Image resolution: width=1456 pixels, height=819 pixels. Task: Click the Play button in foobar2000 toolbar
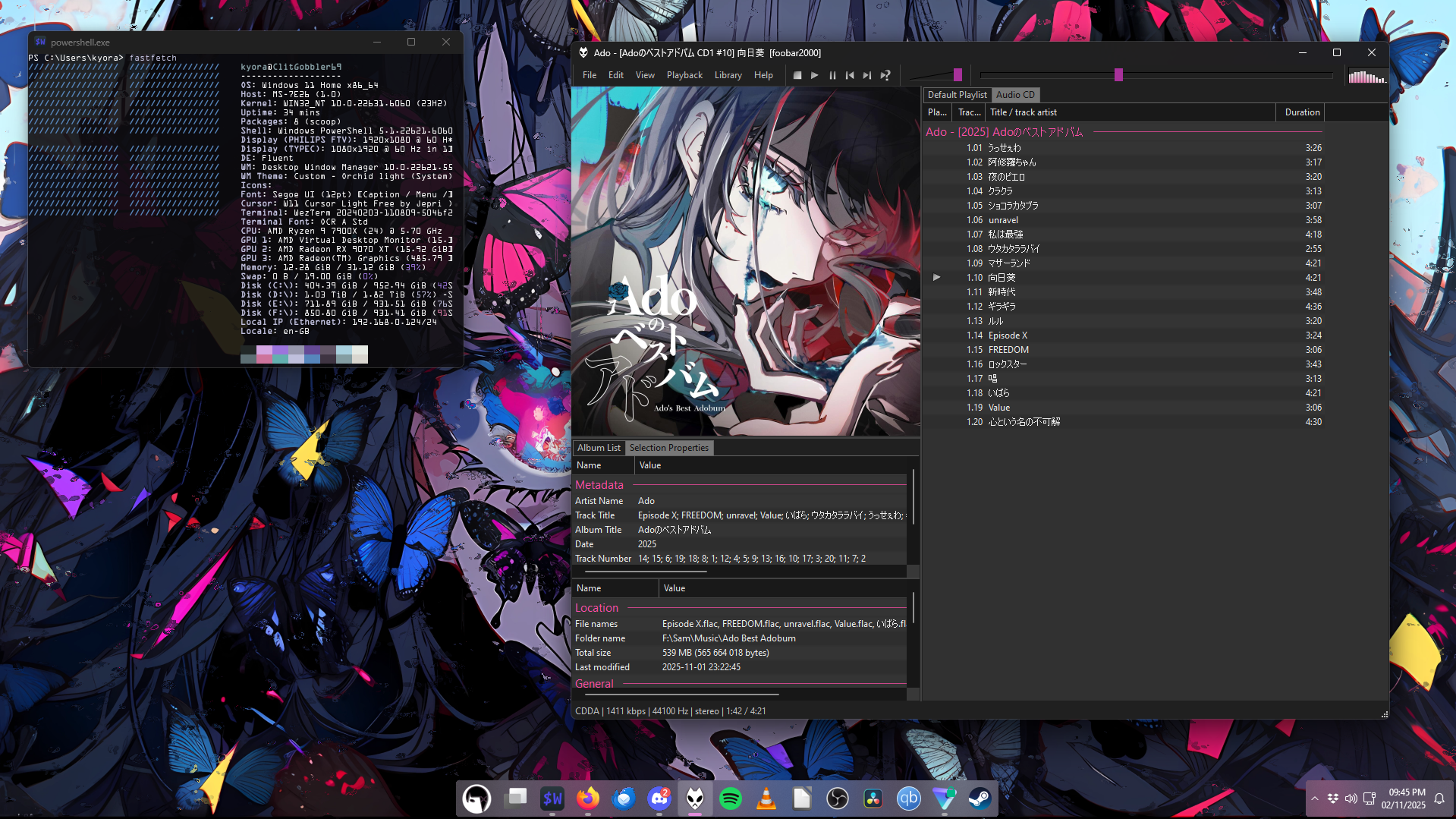tap(814, 75)
